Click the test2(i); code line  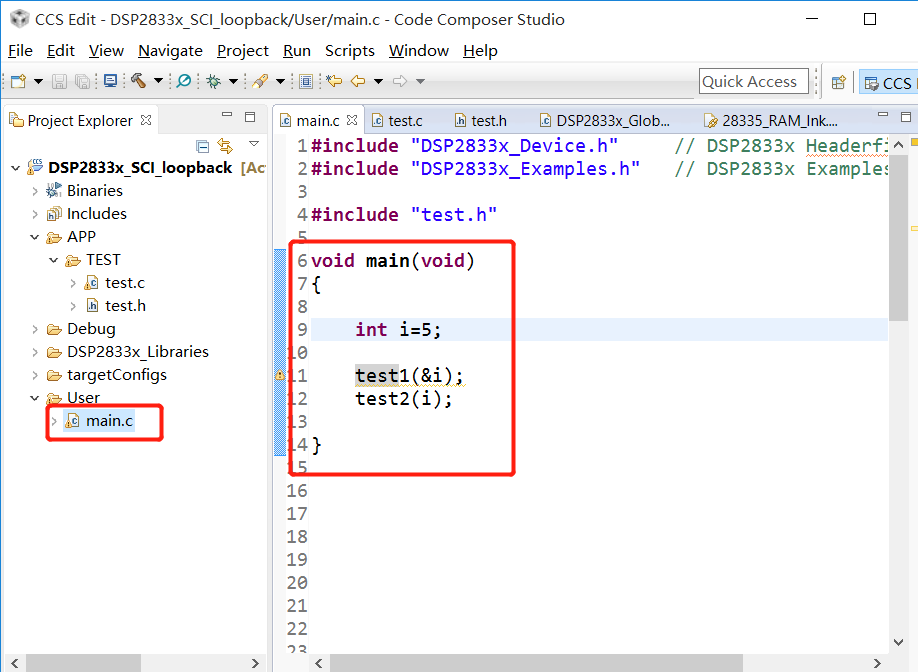click(x=404, y=399)
